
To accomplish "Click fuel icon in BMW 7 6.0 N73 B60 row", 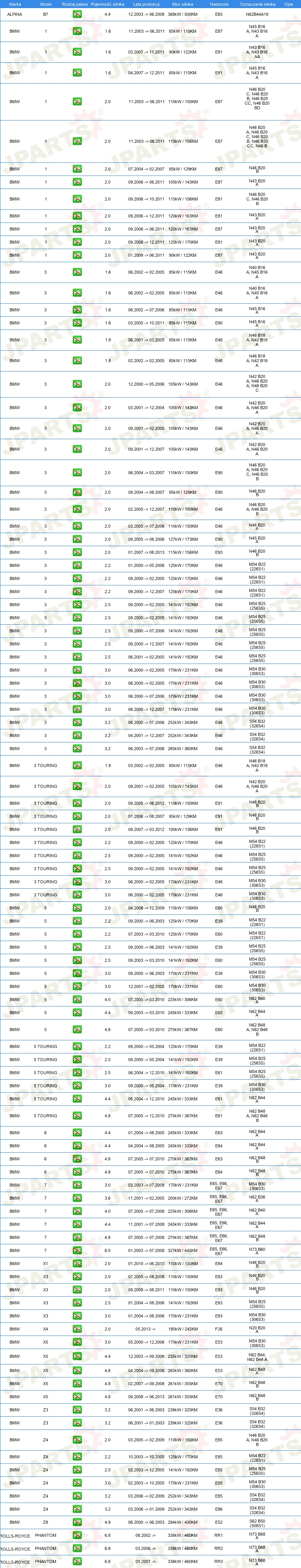I will [x=77, y=1250].
